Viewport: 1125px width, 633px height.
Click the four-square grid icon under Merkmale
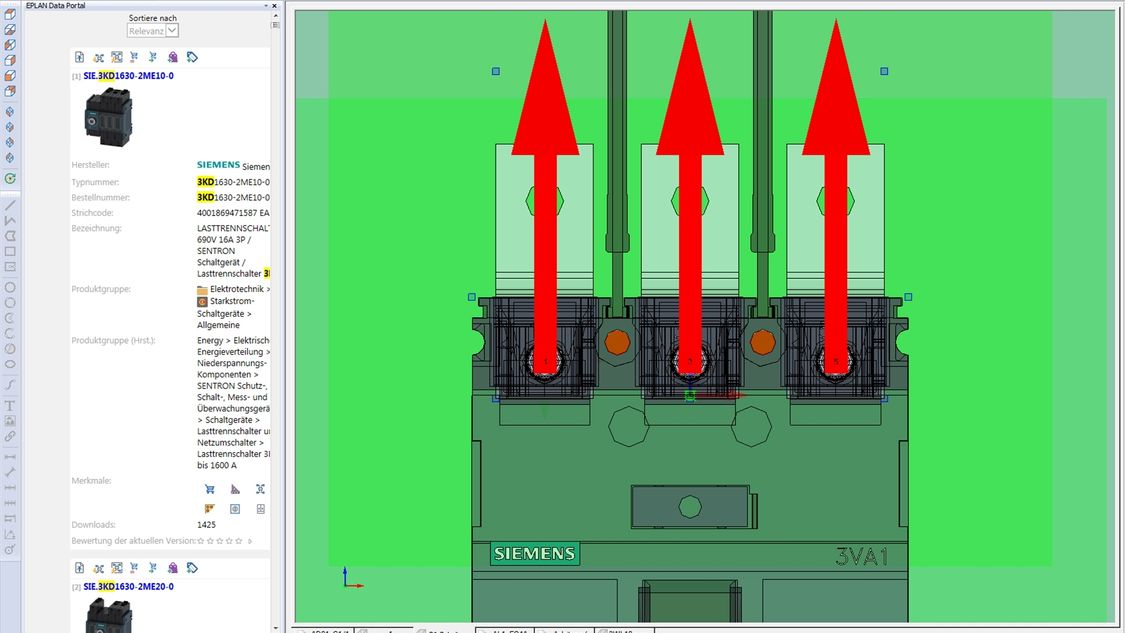pyautogui.click(x=260, y=509)
